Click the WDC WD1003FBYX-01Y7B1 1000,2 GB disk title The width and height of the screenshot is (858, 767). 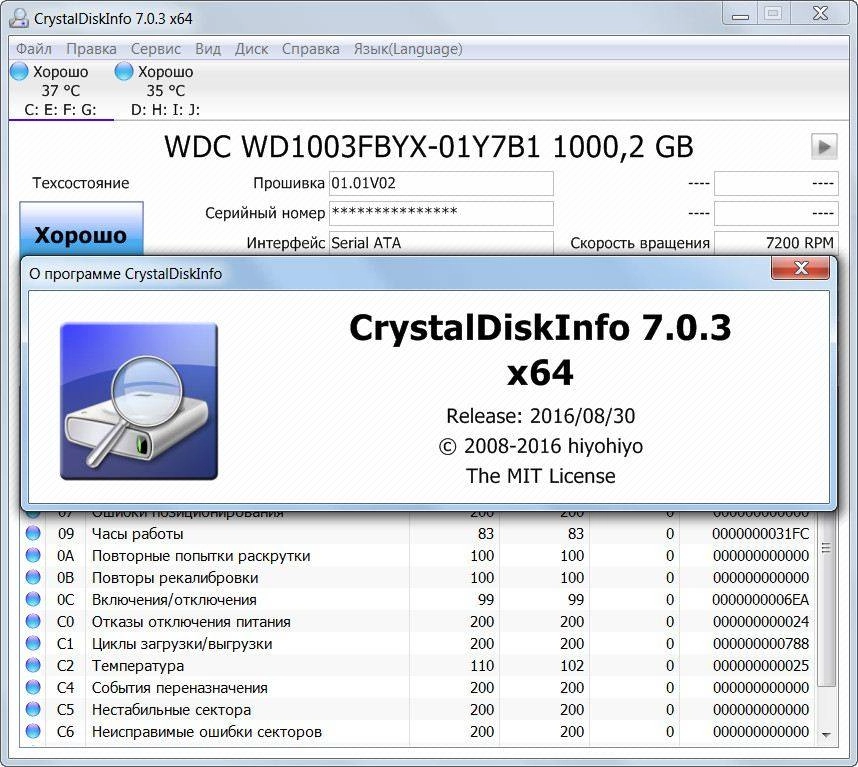[429, 147]
